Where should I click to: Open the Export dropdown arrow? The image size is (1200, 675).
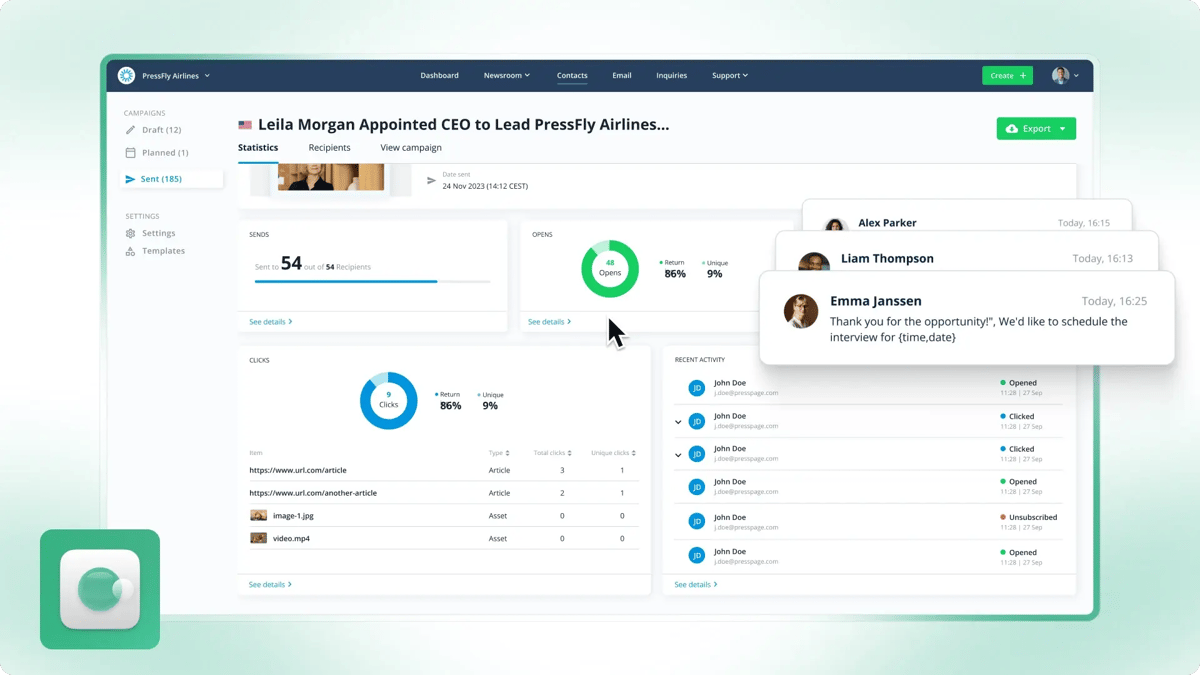pos(1063,129)
